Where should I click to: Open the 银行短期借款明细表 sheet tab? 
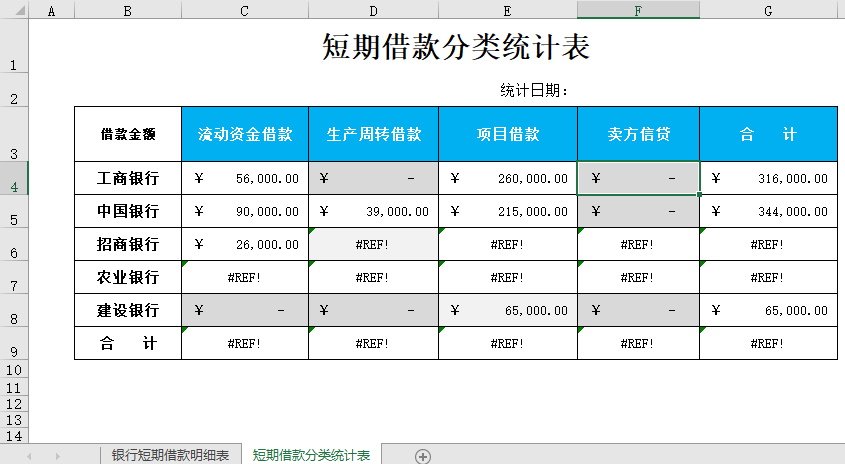[170, 456]
